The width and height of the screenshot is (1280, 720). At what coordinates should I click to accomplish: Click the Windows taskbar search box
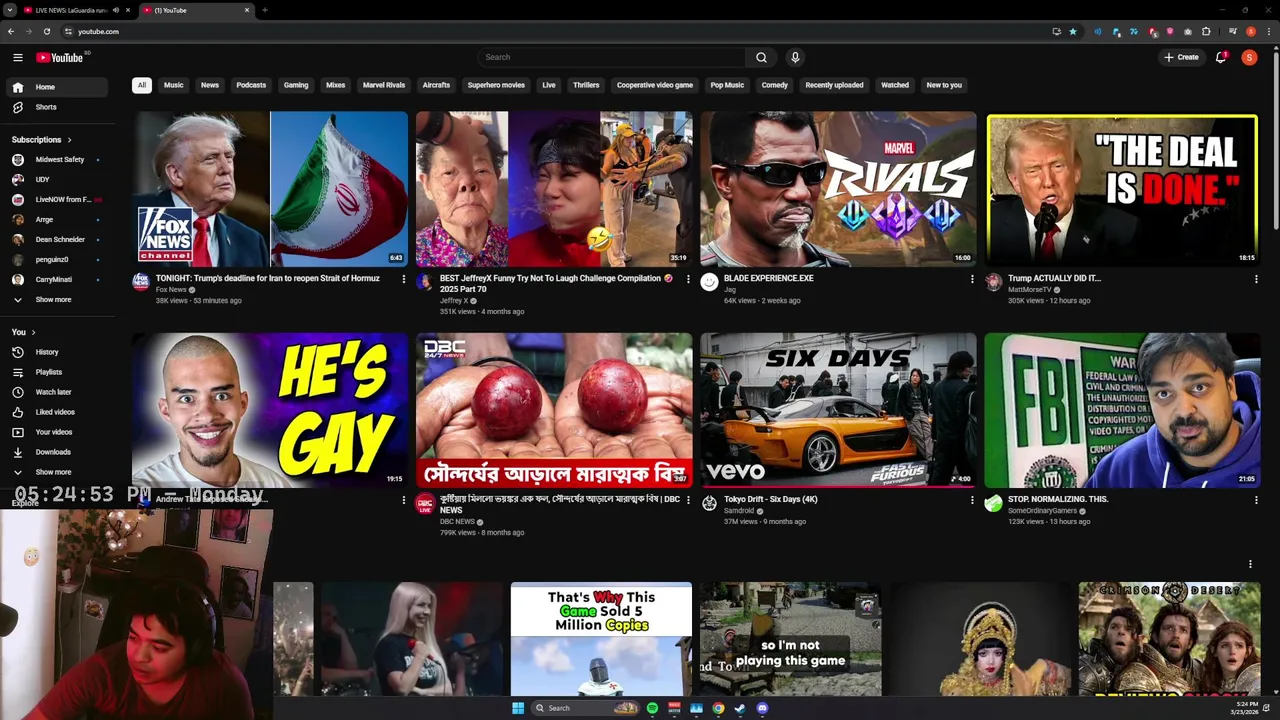point(585,708)
